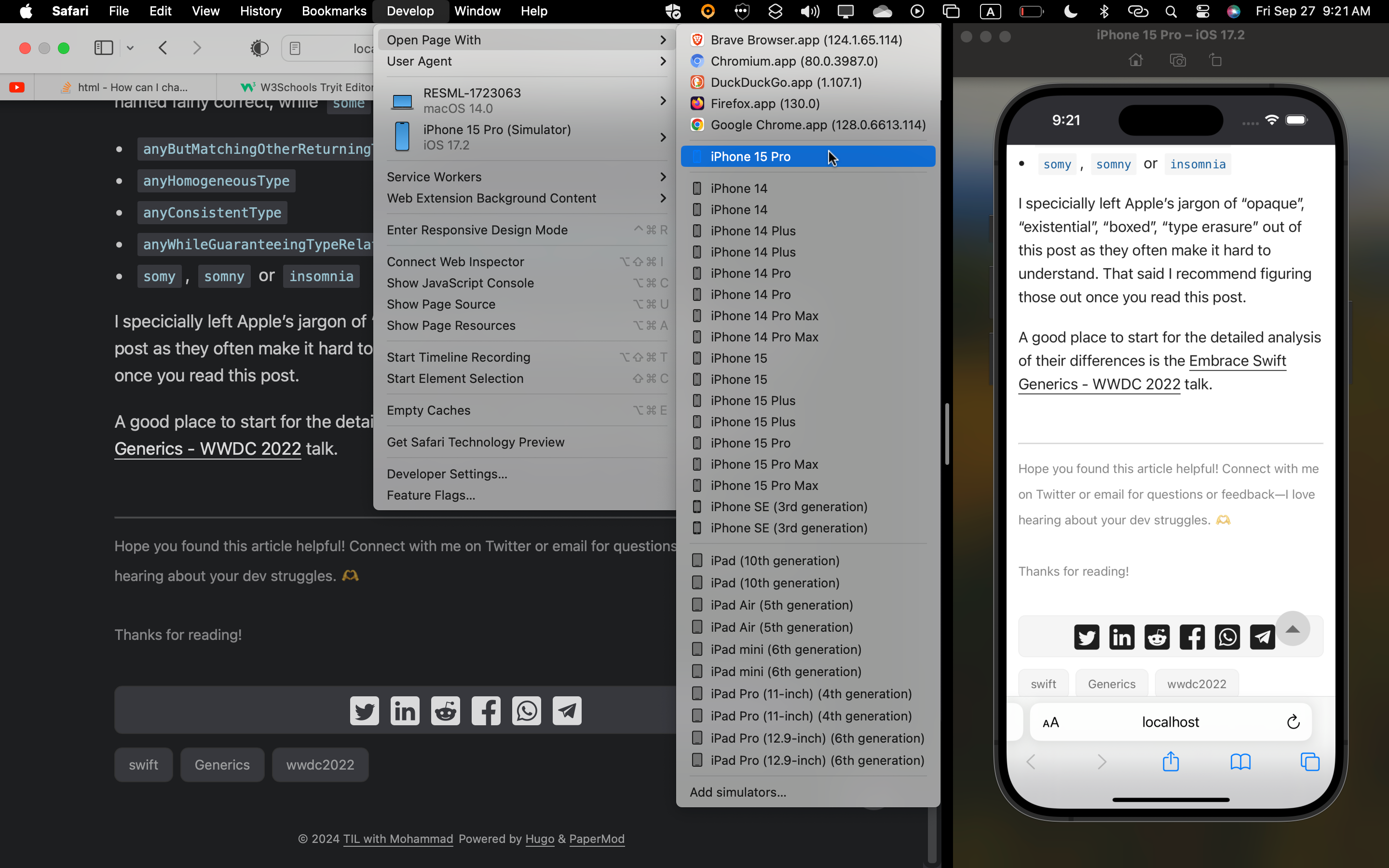1389x868 pixels.
Task: Open the History menu in menu bar
Action: point(260,11)
